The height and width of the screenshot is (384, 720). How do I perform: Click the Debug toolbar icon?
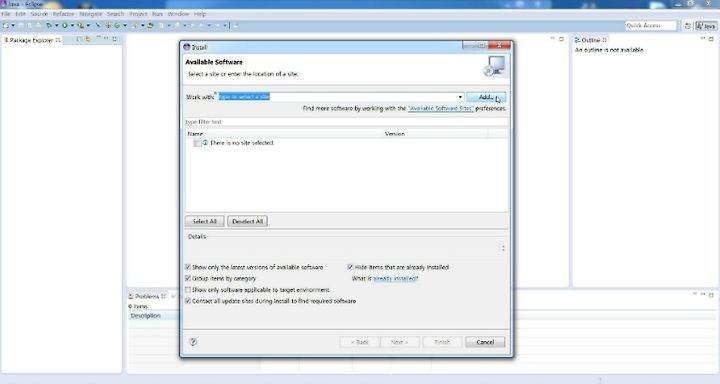49,25
